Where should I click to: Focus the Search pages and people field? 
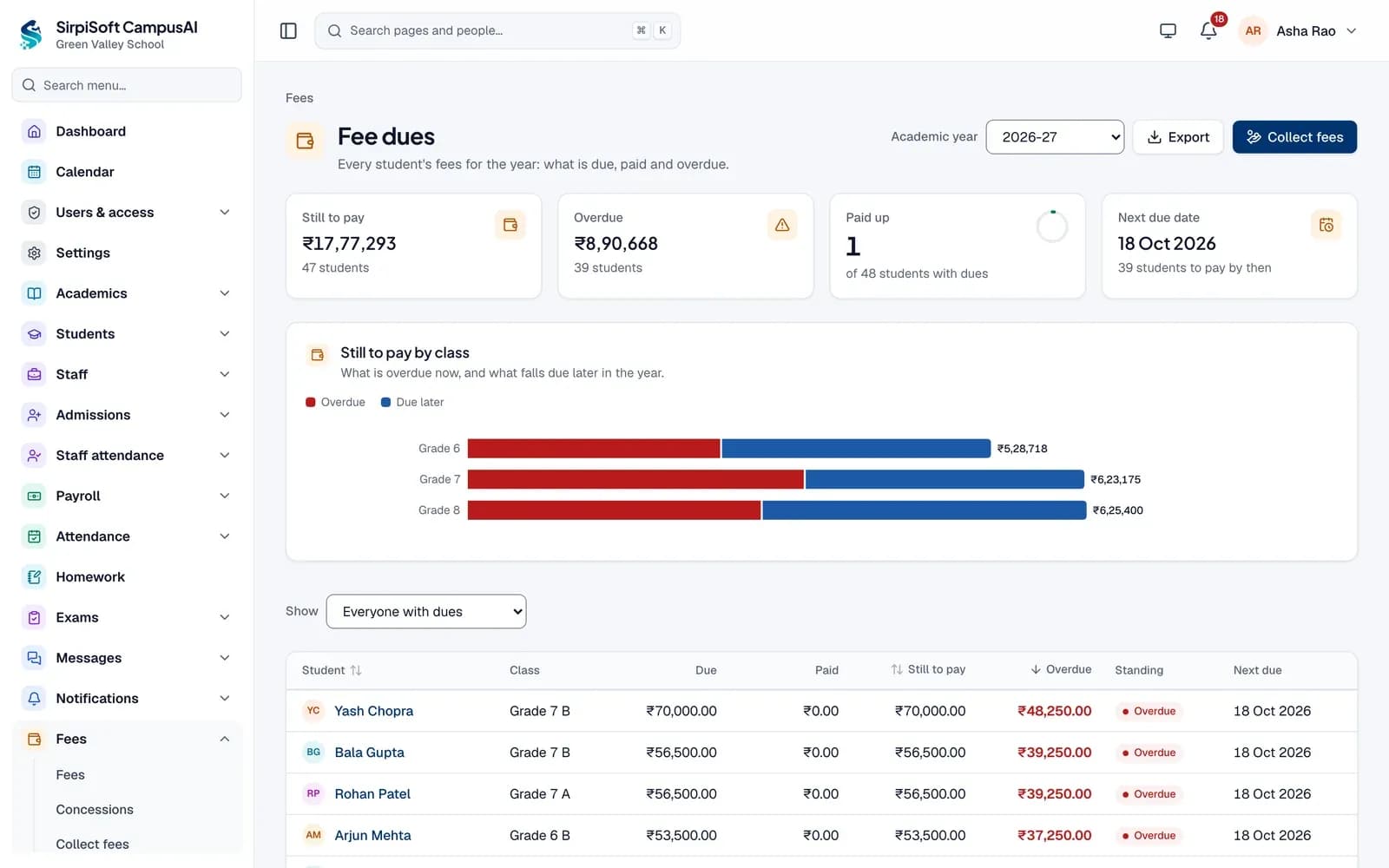tap(497, 30)
